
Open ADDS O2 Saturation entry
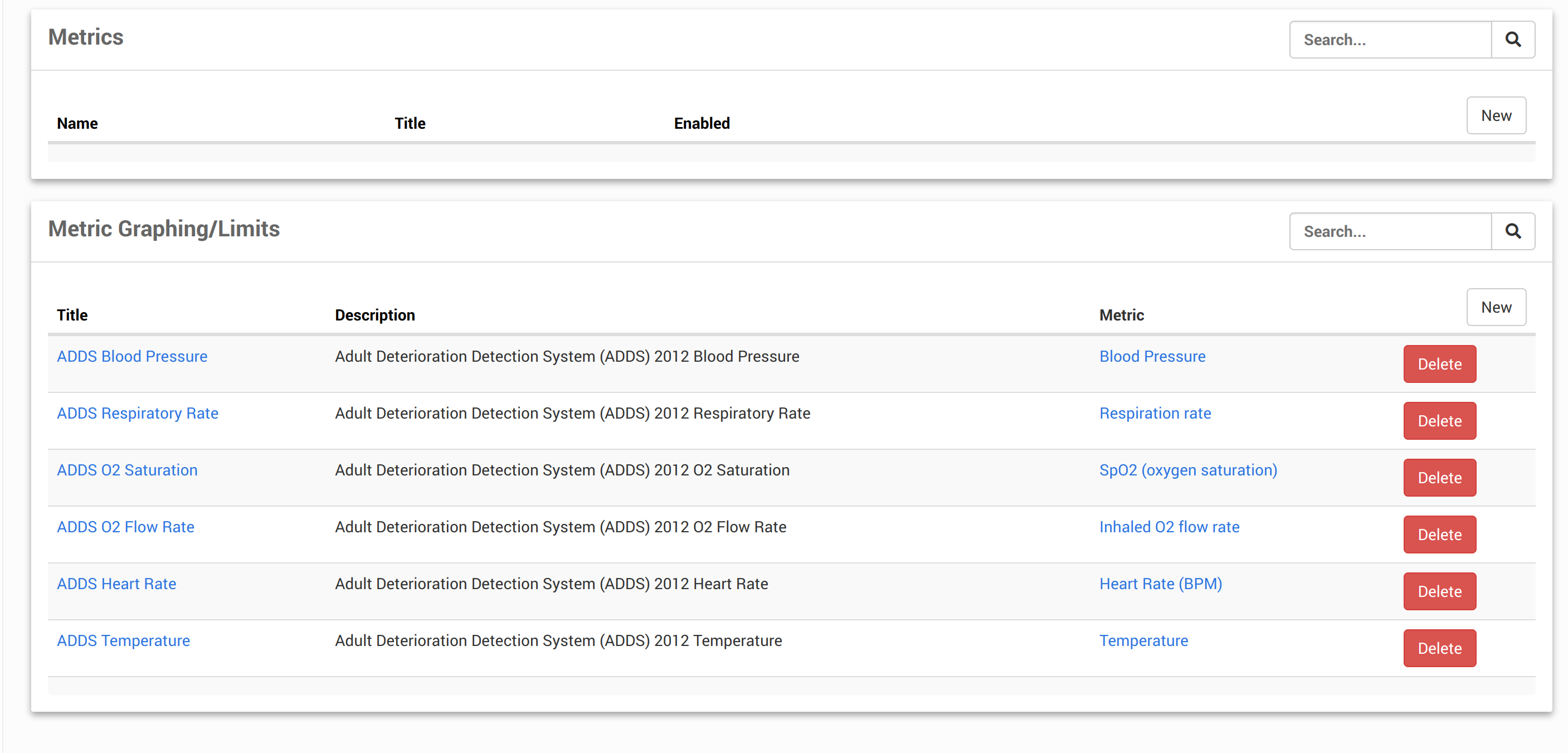[x=127, y=470]
